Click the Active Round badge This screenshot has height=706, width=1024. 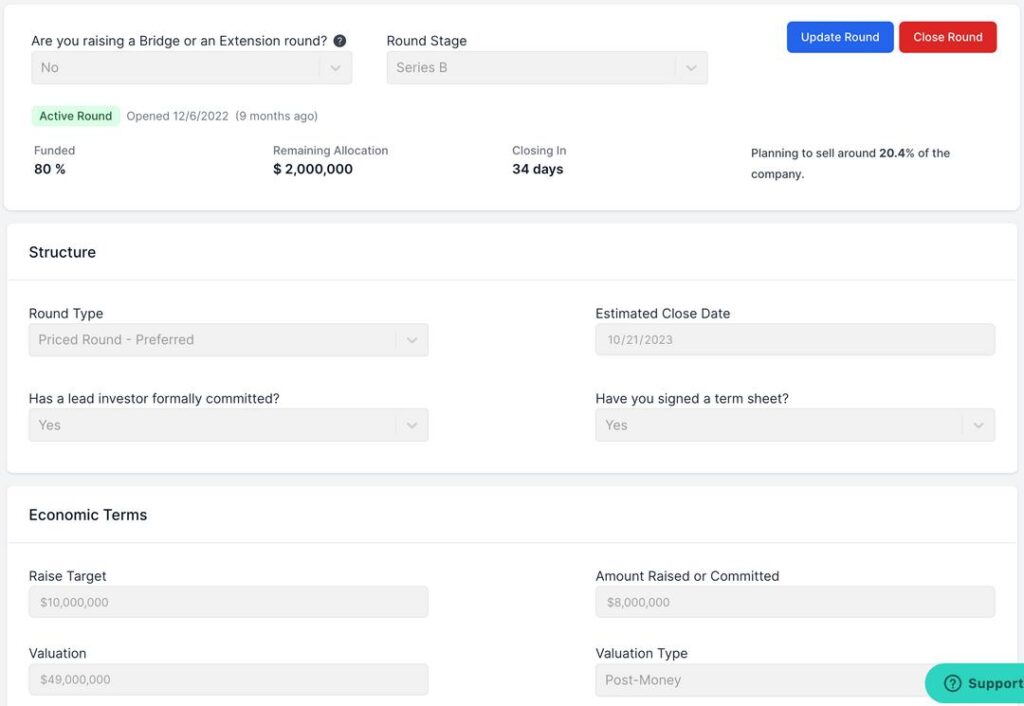pos(75,115)
